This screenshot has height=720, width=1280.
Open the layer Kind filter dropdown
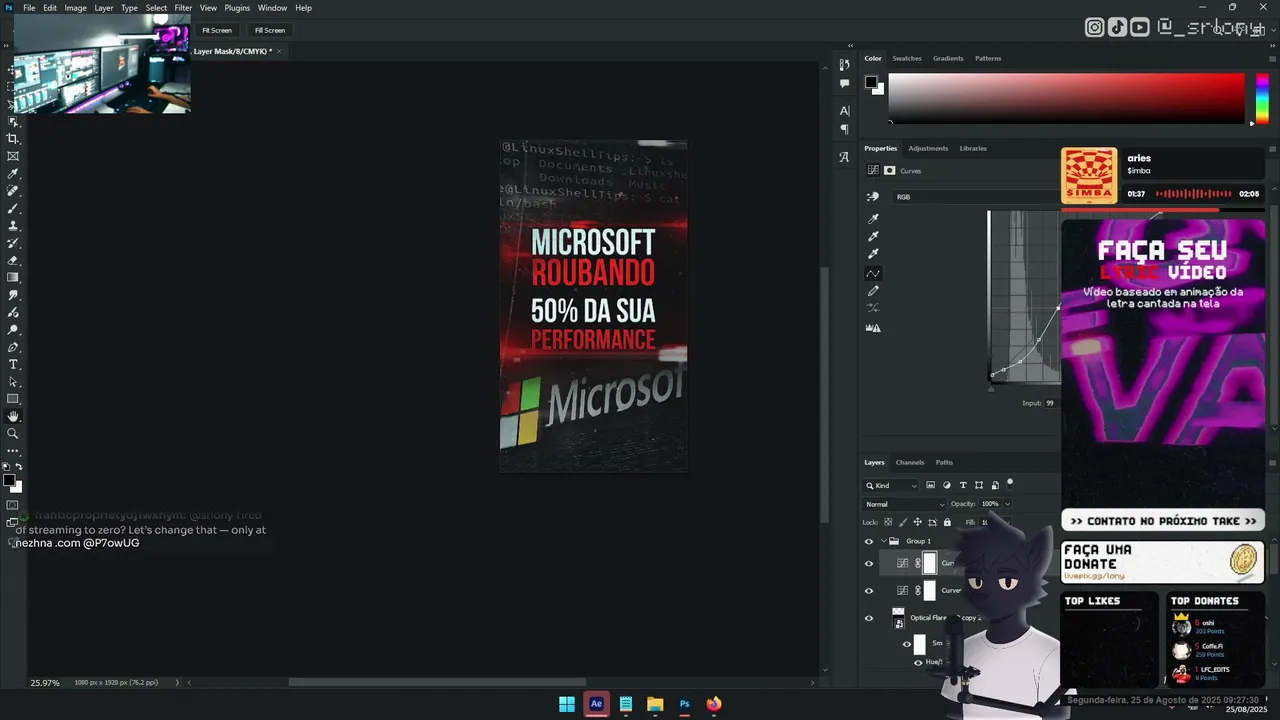(x=891, y=485)
